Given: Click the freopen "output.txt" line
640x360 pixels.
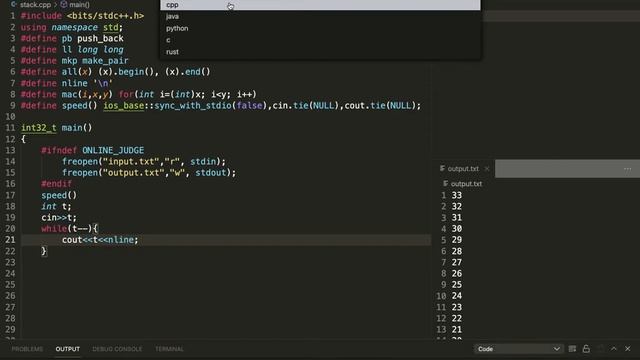Looking at the screenshot, I should (149, 173).
